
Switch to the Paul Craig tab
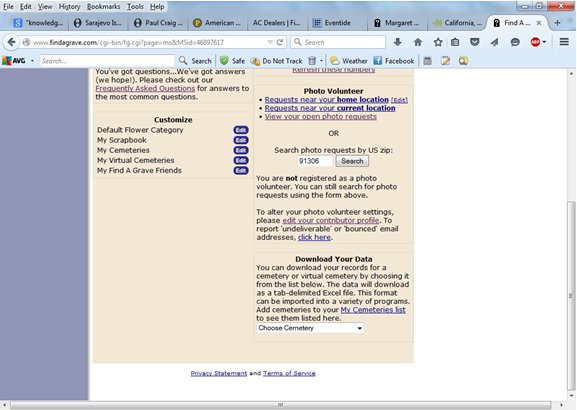tap(159, 23)
